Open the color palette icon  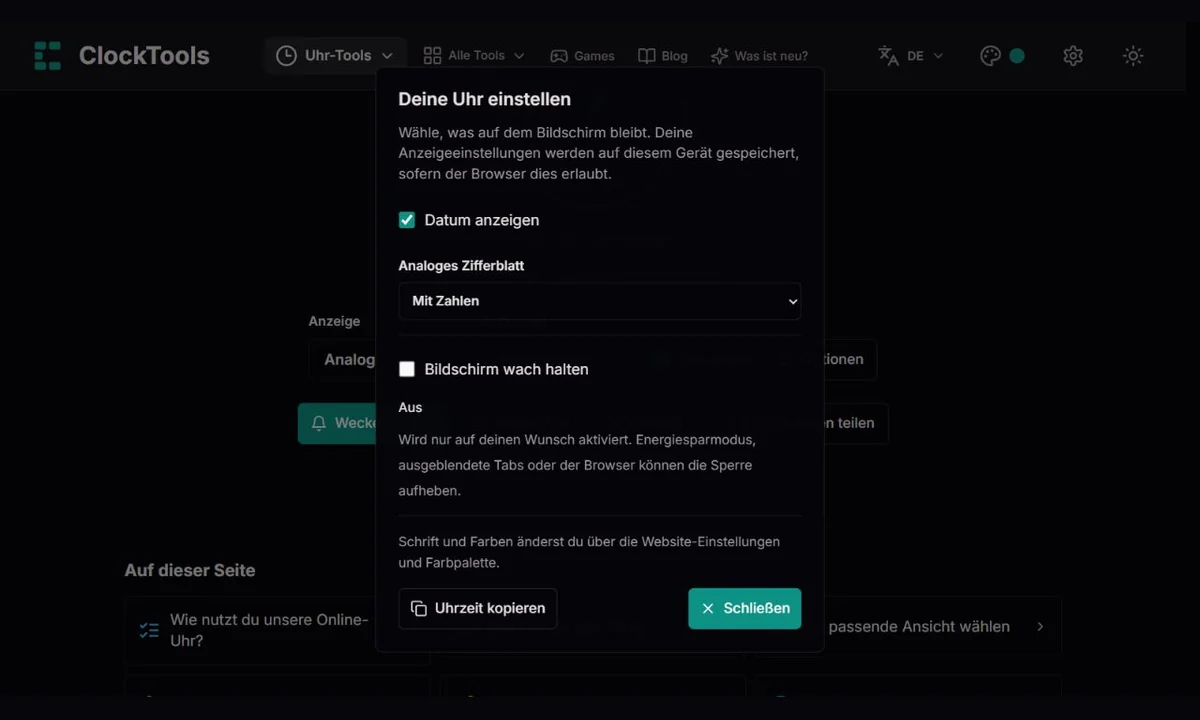(990, 56)
